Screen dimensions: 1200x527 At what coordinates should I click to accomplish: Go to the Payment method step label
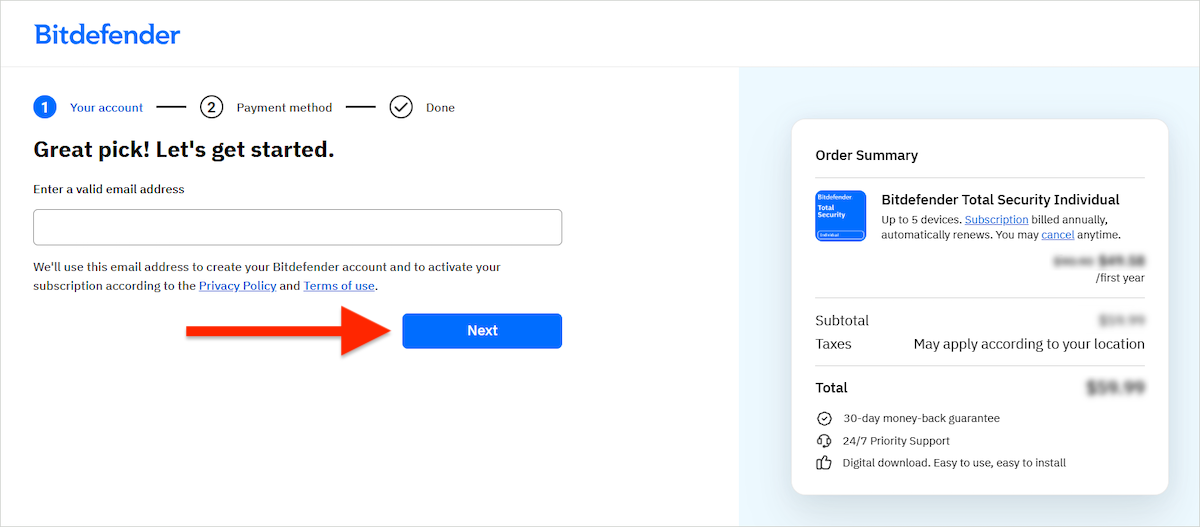pyautogui.click(x=284, y=107)
